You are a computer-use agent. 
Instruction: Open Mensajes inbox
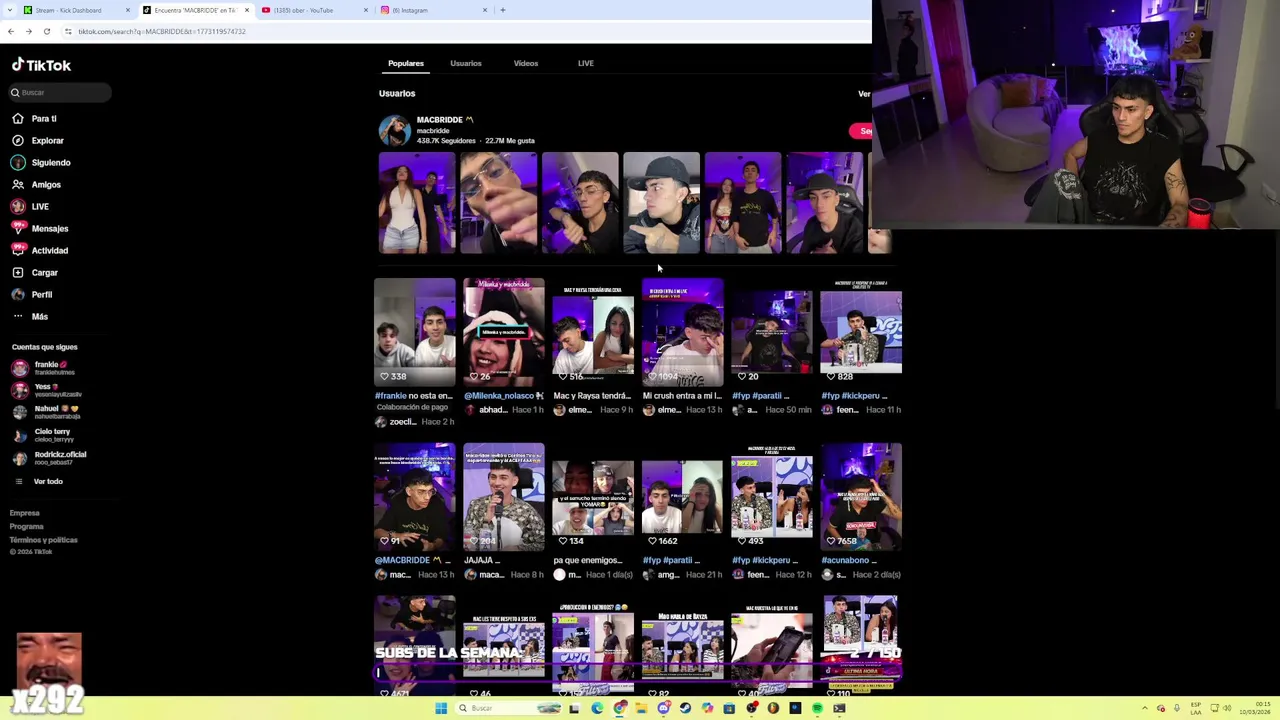40,228
